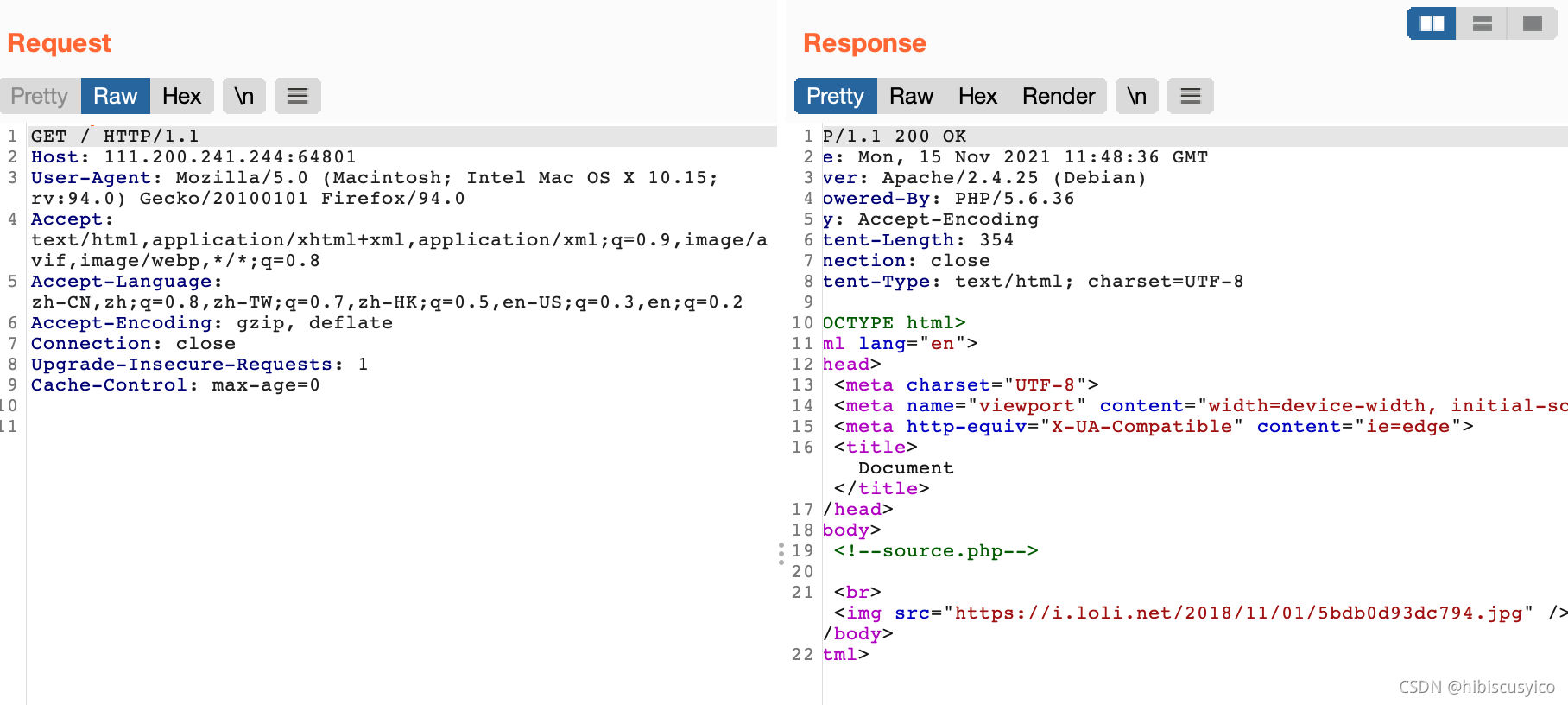Select the Response Pretty tab

[835, 96]
